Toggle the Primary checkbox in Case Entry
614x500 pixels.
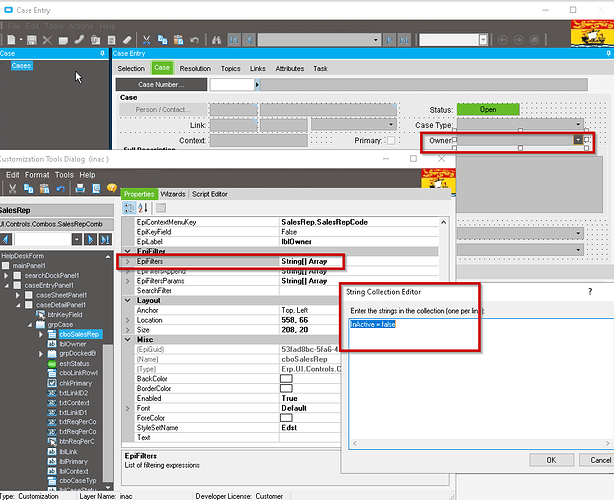(x=391, y=141)
